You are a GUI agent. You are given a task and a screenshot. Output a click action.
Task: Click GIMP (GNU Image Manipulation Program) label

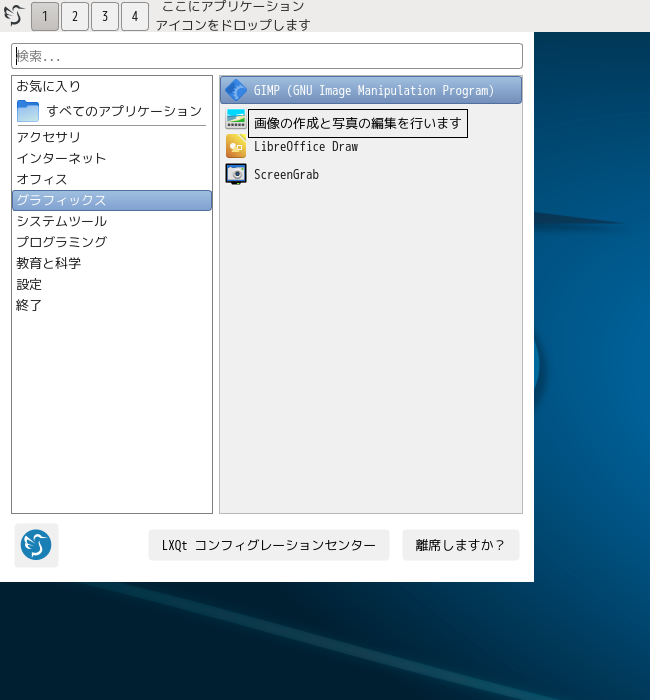374,91
